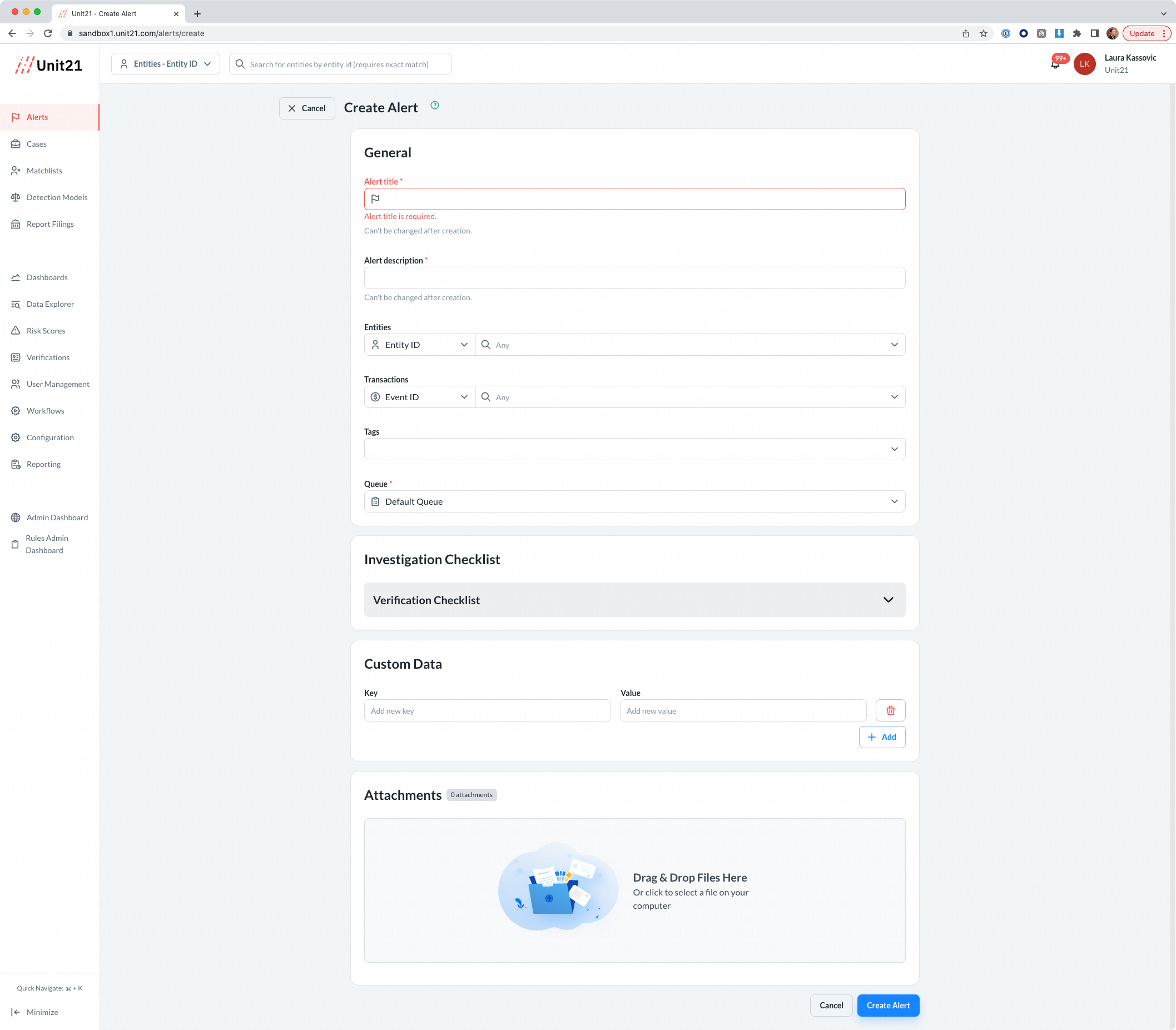The image size is (1176, 1030).
Task: Select Cases in the sidebar menu
Action: [36, 144]
